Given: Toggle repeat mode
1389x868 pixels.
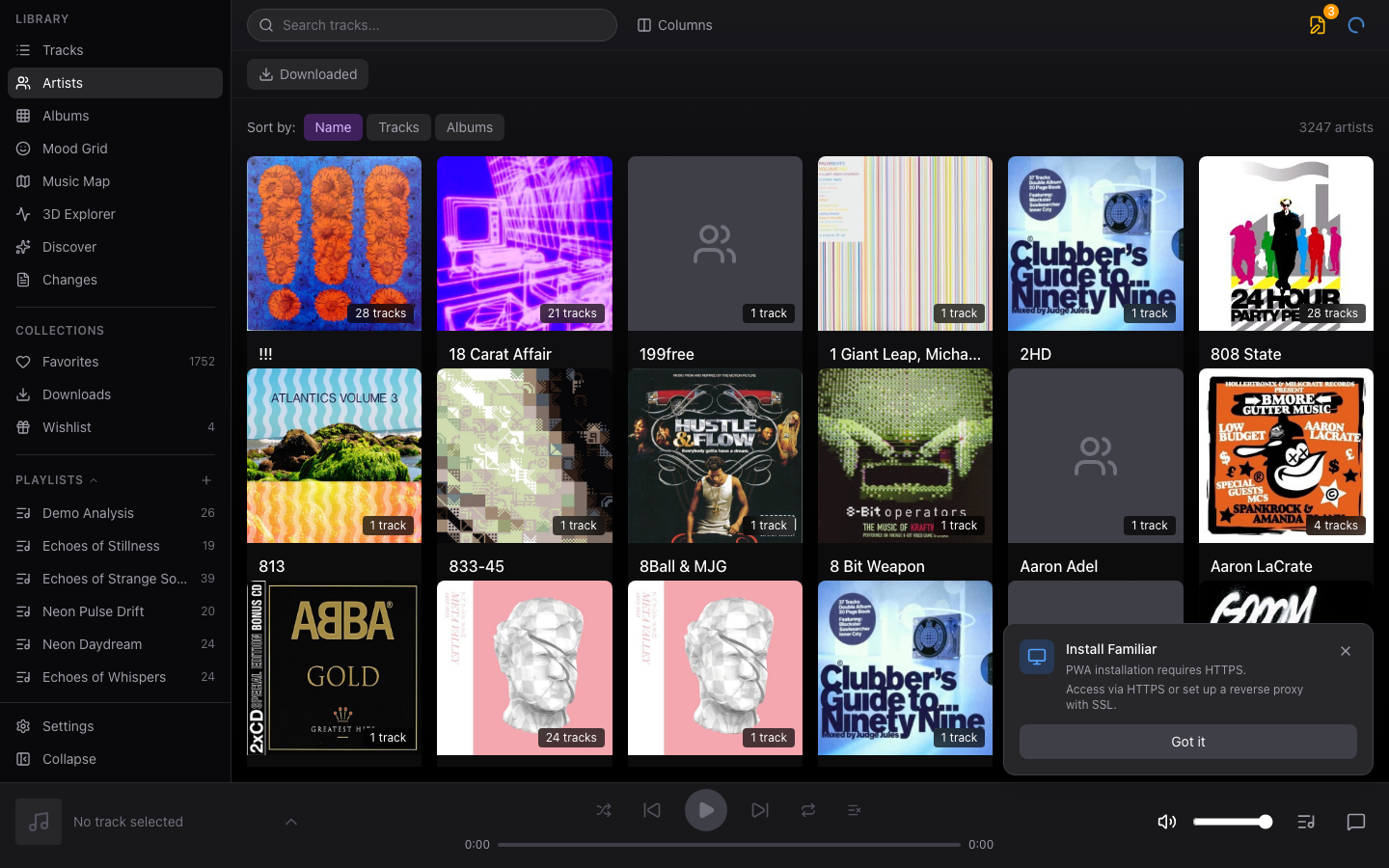Looking at the screenshot, I should 808,810.
